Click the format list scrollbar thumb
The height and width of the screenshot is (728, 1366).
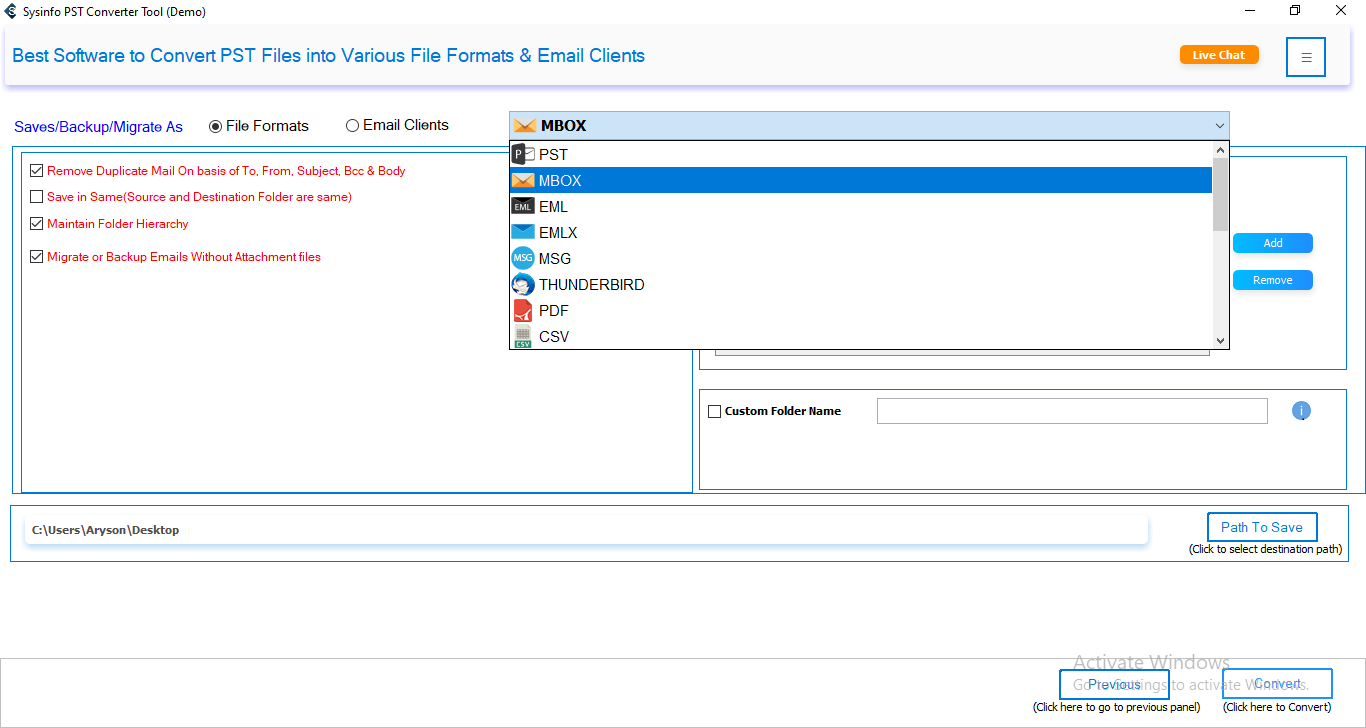pyautogui.click(x=1220, y=194)
